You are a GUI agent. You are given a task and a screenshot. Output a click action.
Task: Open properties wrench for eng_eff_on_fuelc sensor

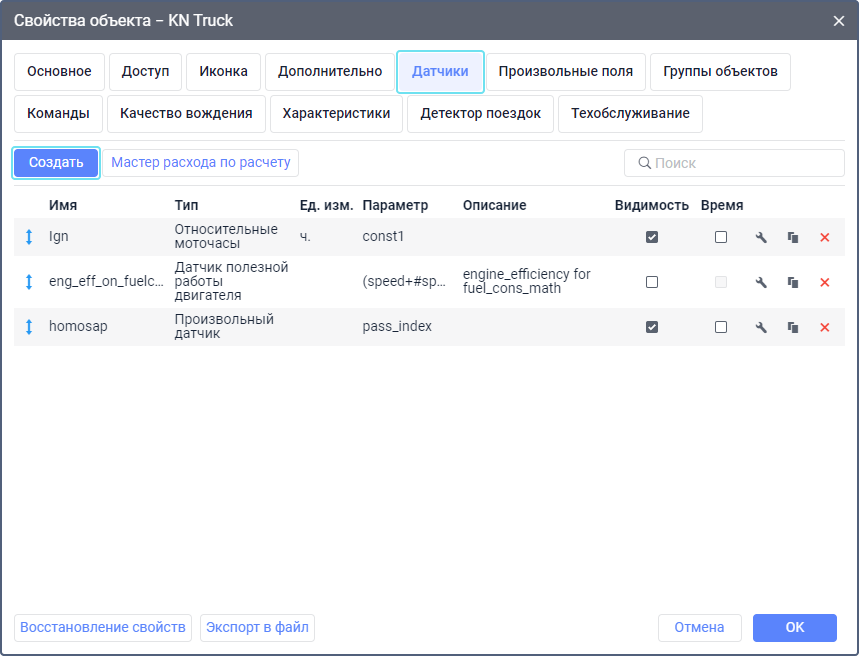point(761,283)
